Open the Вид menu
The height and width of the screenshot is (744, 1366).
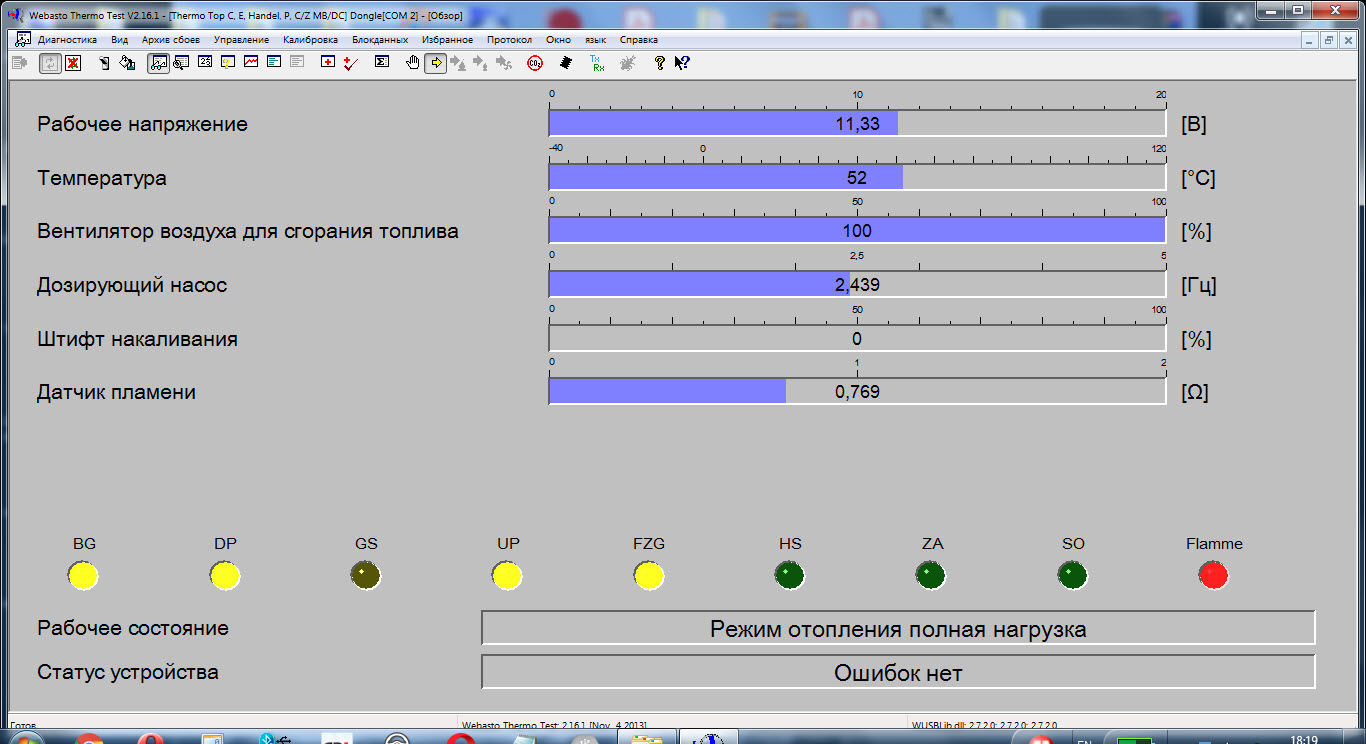pyautogui.click(x=120, y=40)
